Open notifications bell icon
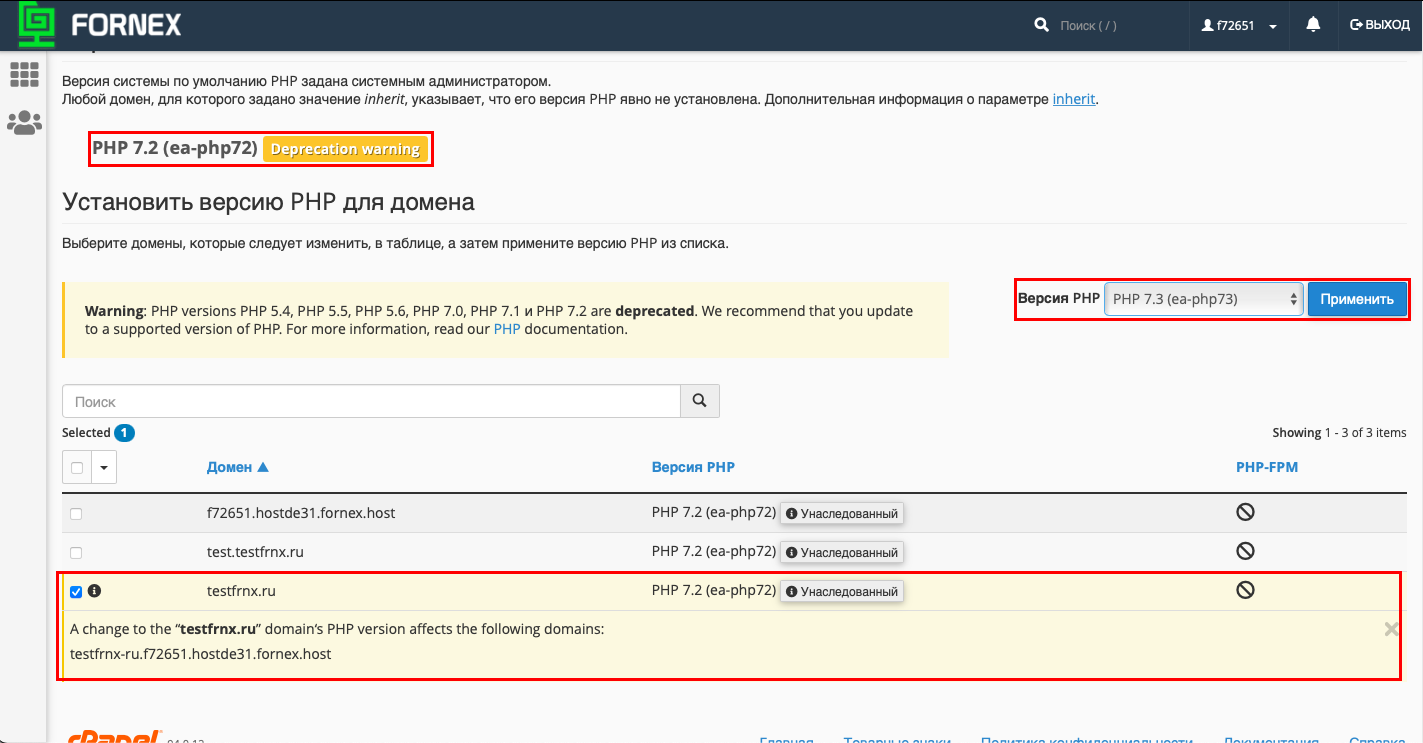1423x743 pixels. coord(1313,24)
